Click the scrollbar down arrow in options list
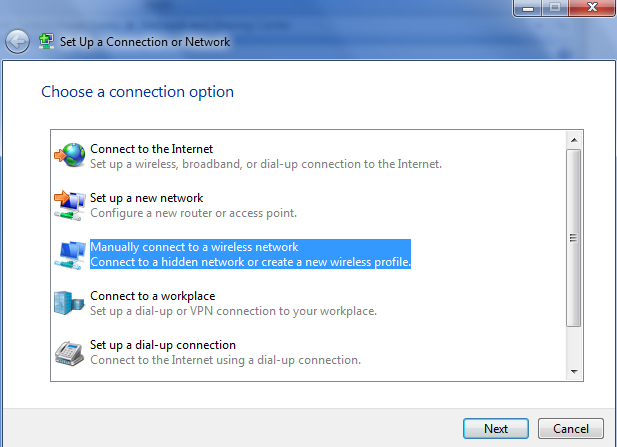Viewport: 617px width, 447px height. 574,371
